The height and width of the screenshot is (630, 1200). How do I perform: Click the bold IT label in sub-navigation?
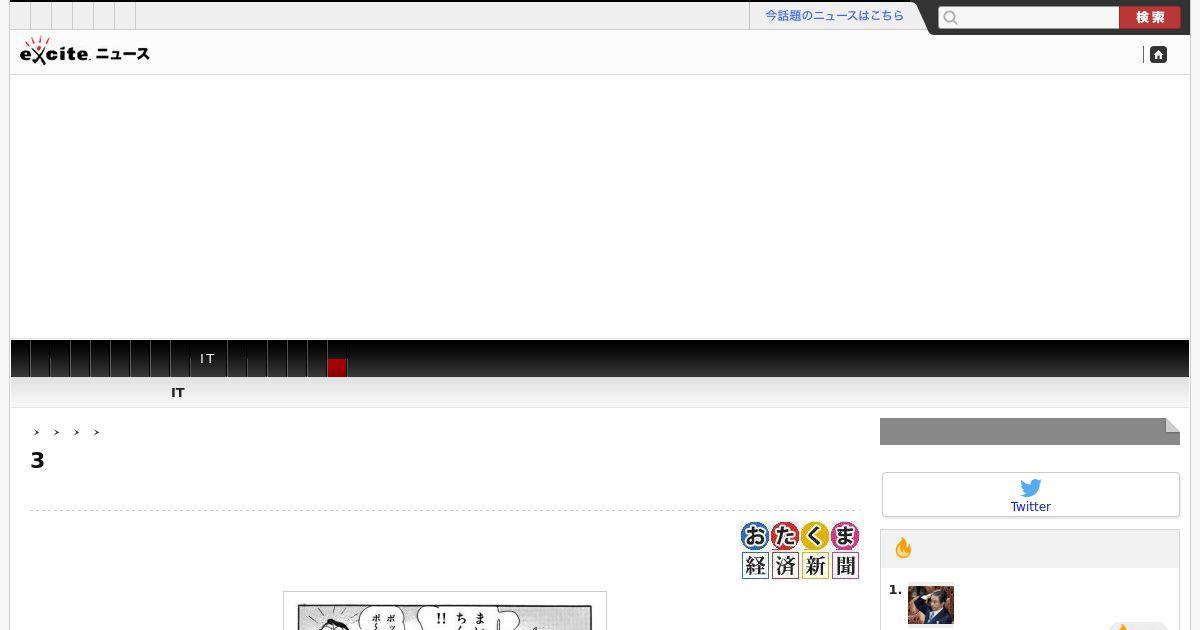point(178,393)
